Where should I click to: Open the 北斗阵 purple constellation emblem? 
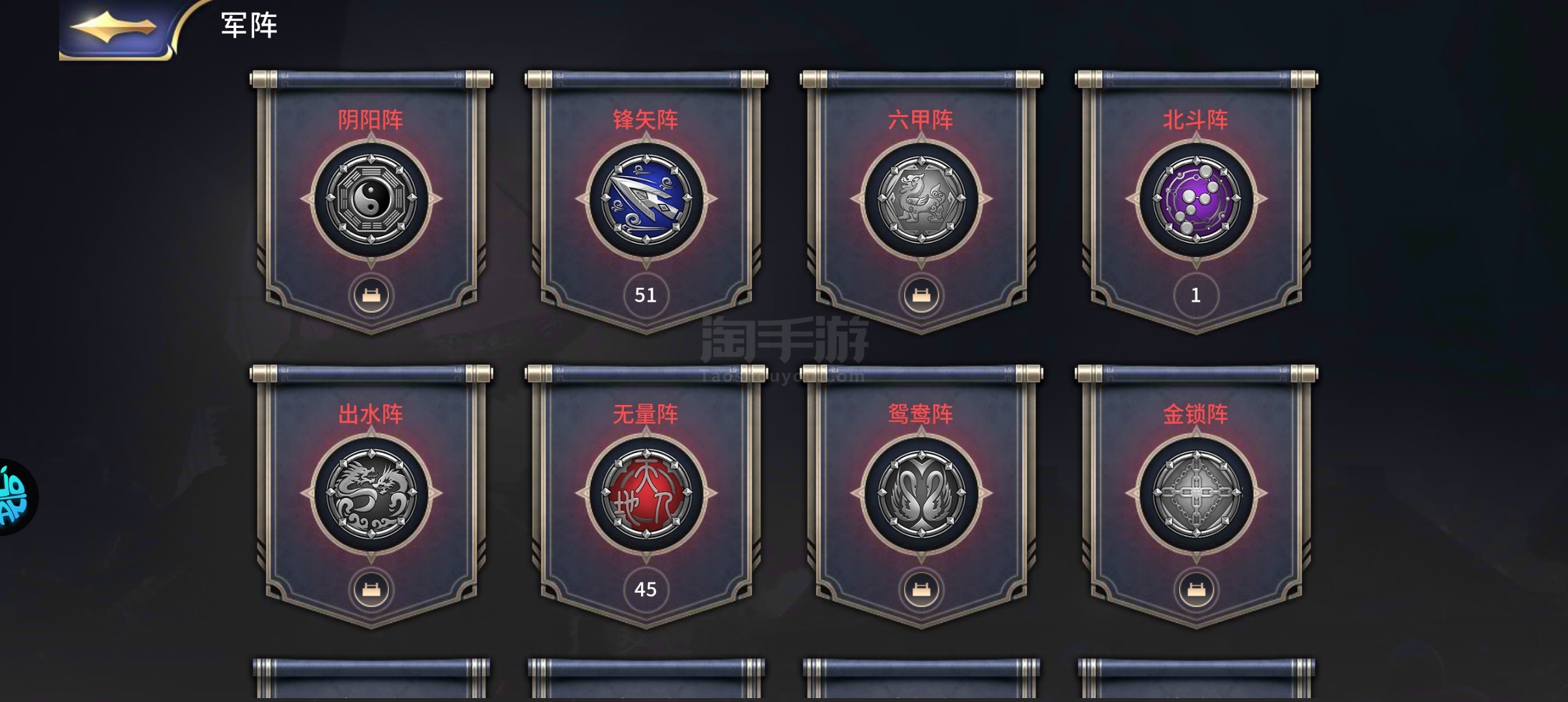[1196, 199]
